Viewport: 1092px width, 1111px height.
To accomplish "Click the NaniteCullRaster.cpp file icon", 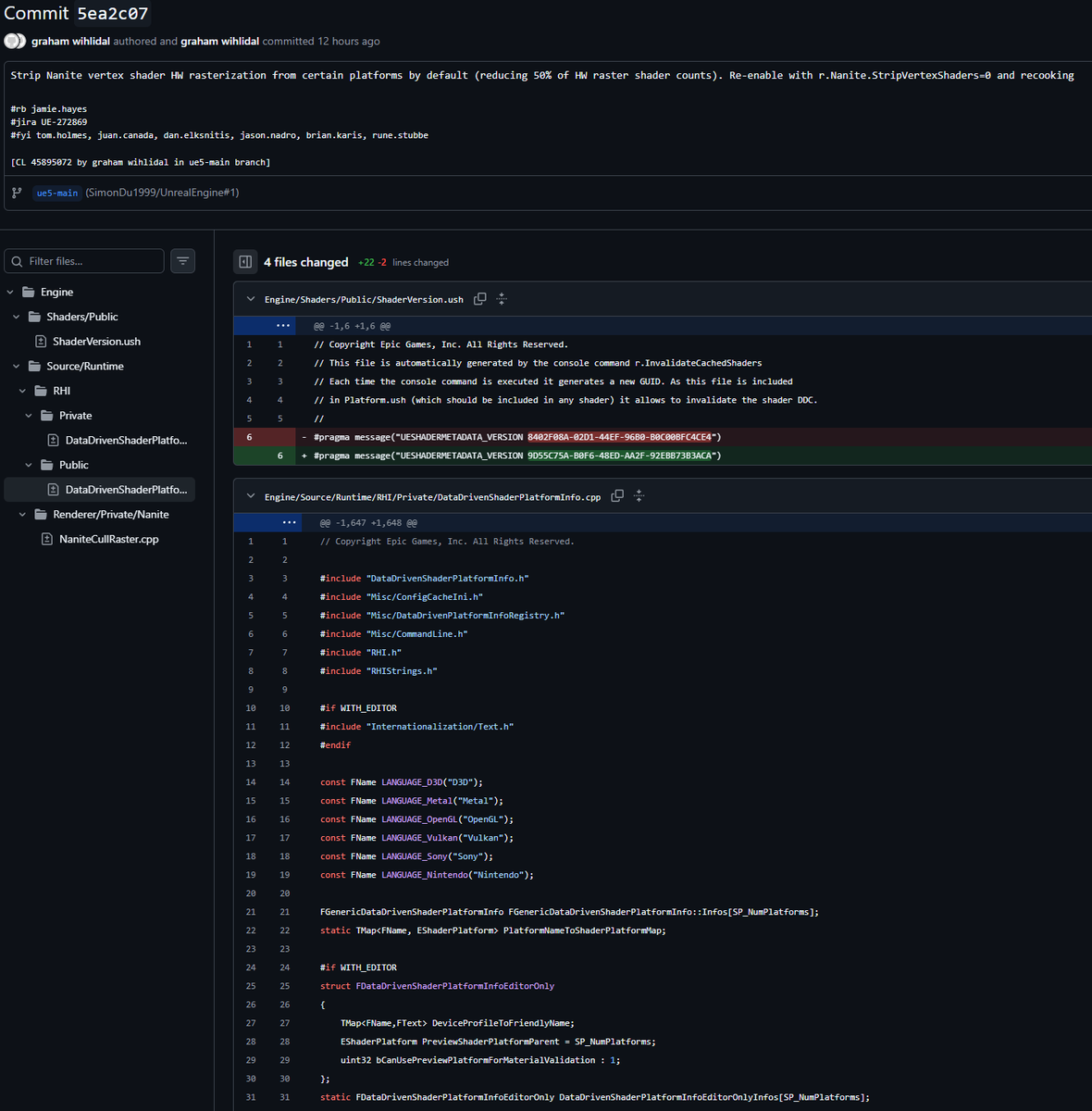I will pos(47,539).
